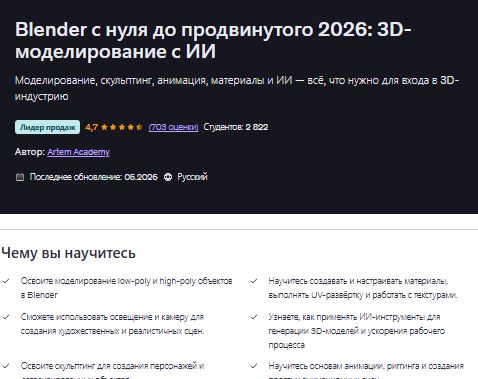Click the text Научитесь основам анимации, риггинга

(366, 370)
